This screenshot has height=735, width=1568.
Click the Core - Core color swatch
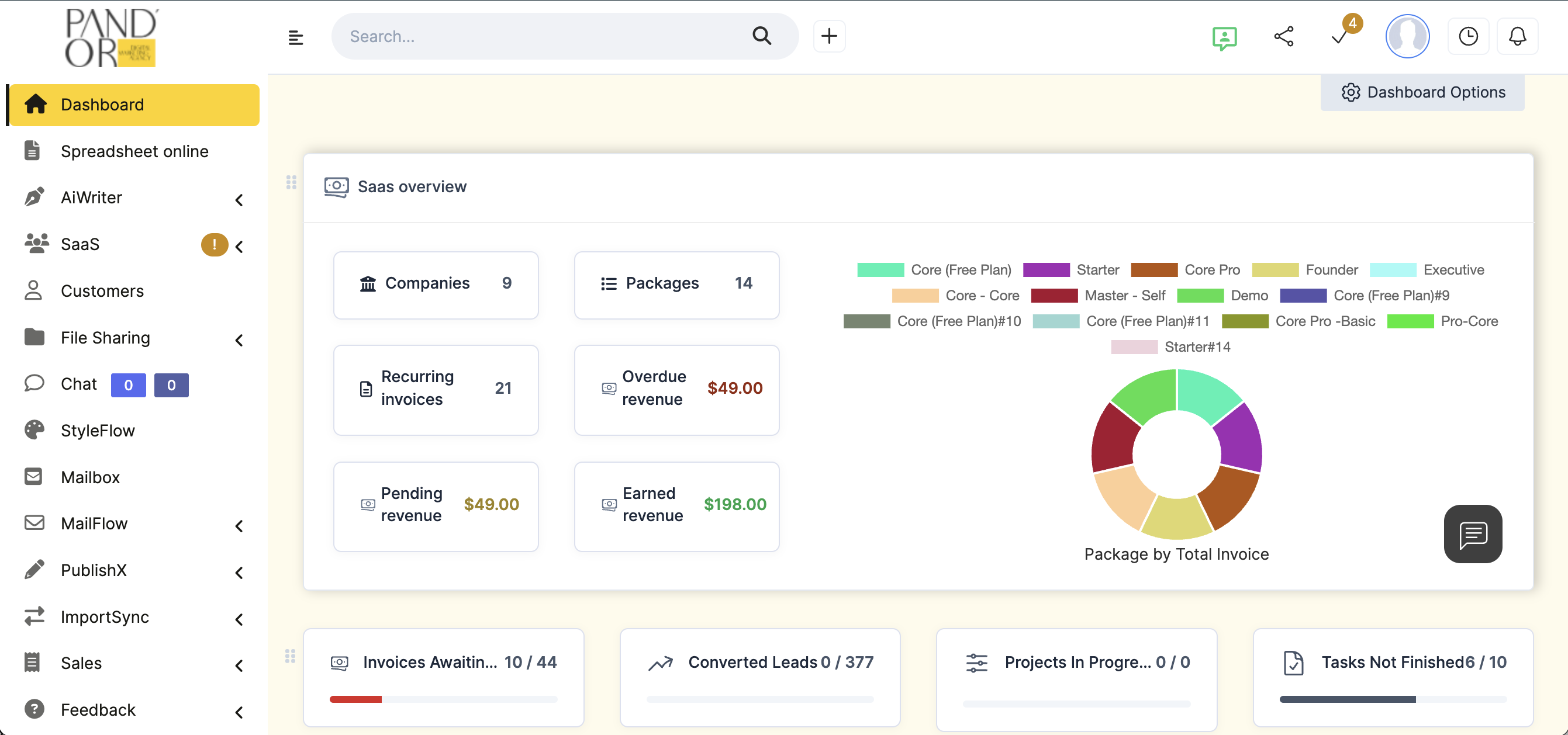[914, 295]
